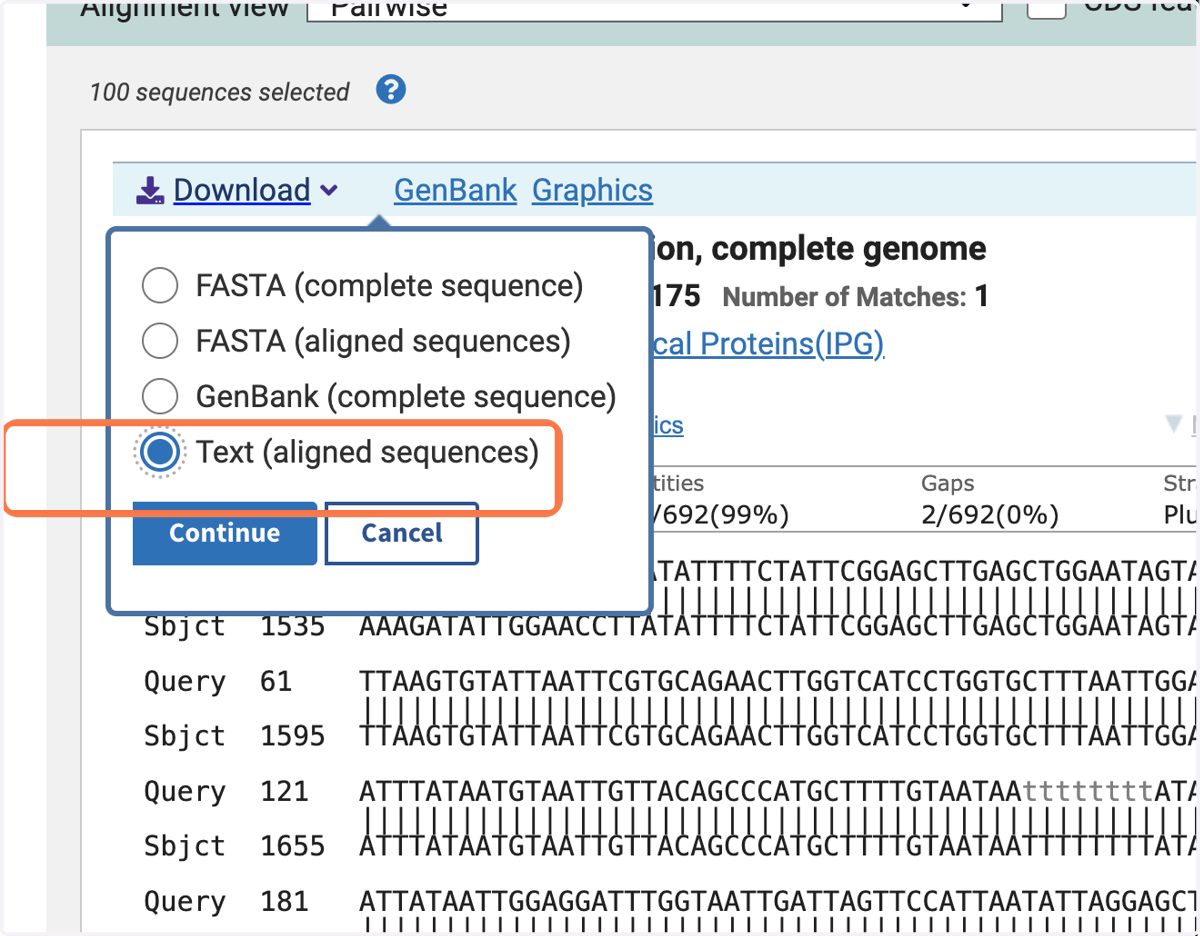Select FASTA (aligned sequences) radio option

point(160,341)
